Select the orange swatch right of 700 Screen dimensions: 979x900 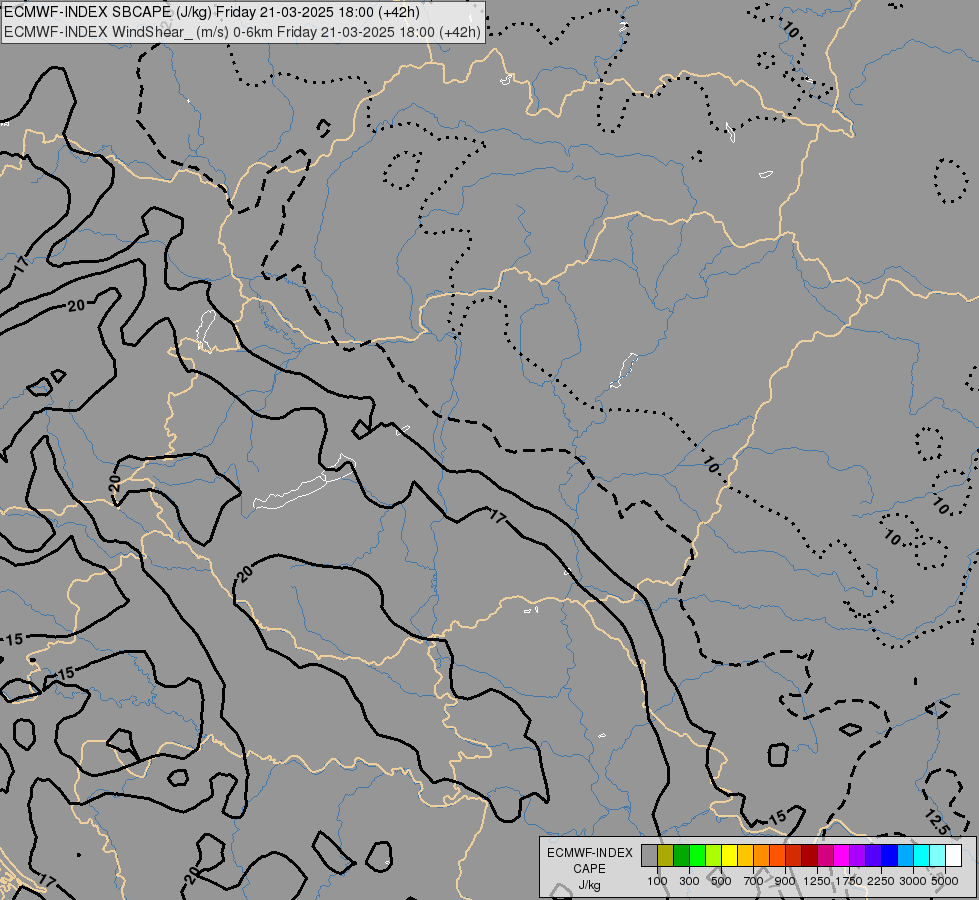point(762,856)
